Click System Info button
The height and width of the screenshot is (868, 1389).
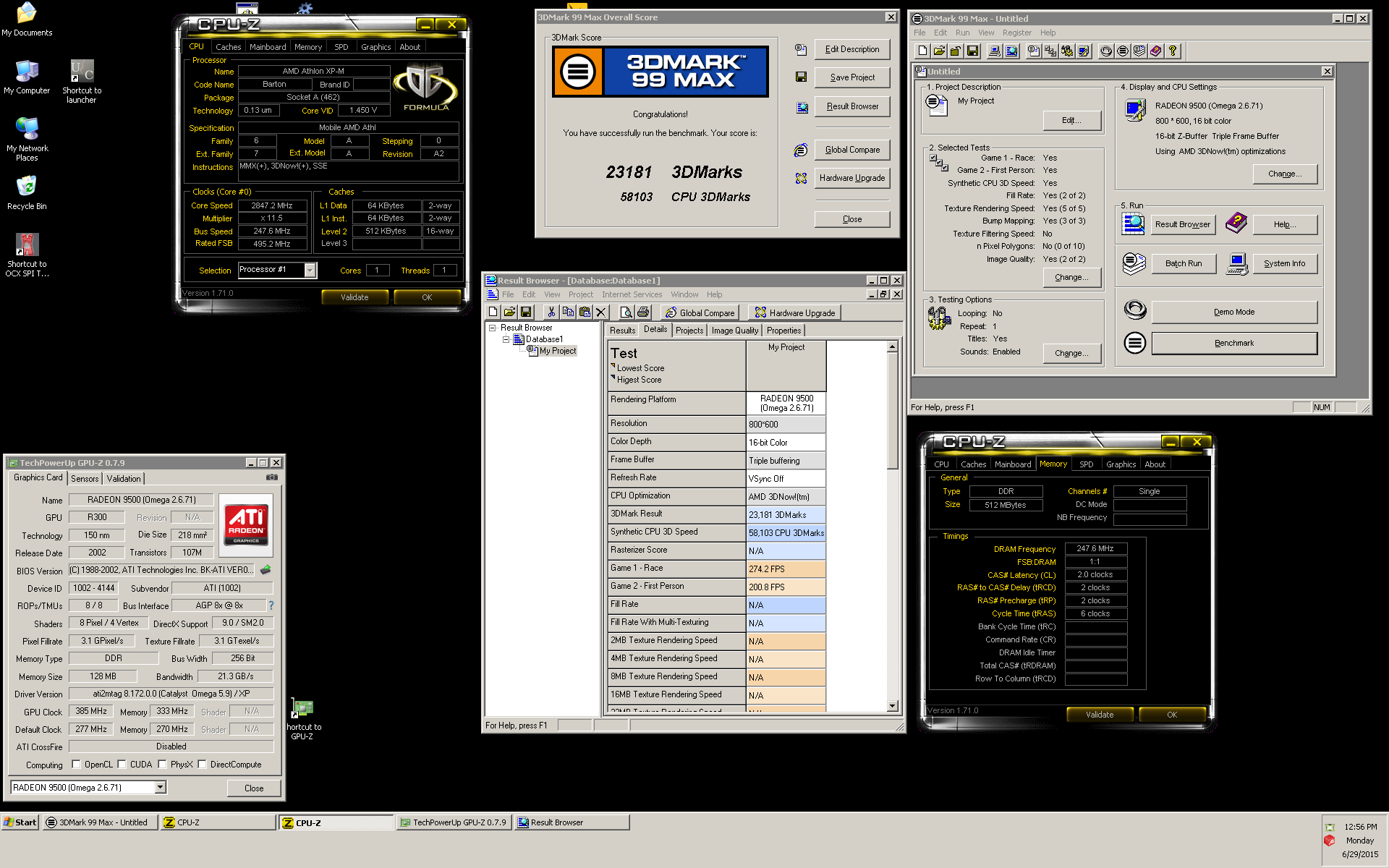[1284, 263]
